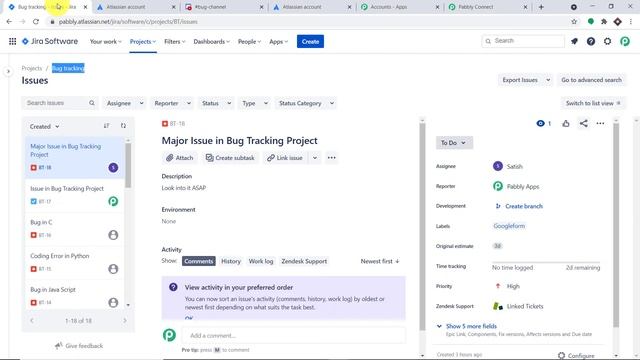This screenshot has height=360, width=640.
Task: Click the search magnifier in Search issues
Action: coord(92,103)
